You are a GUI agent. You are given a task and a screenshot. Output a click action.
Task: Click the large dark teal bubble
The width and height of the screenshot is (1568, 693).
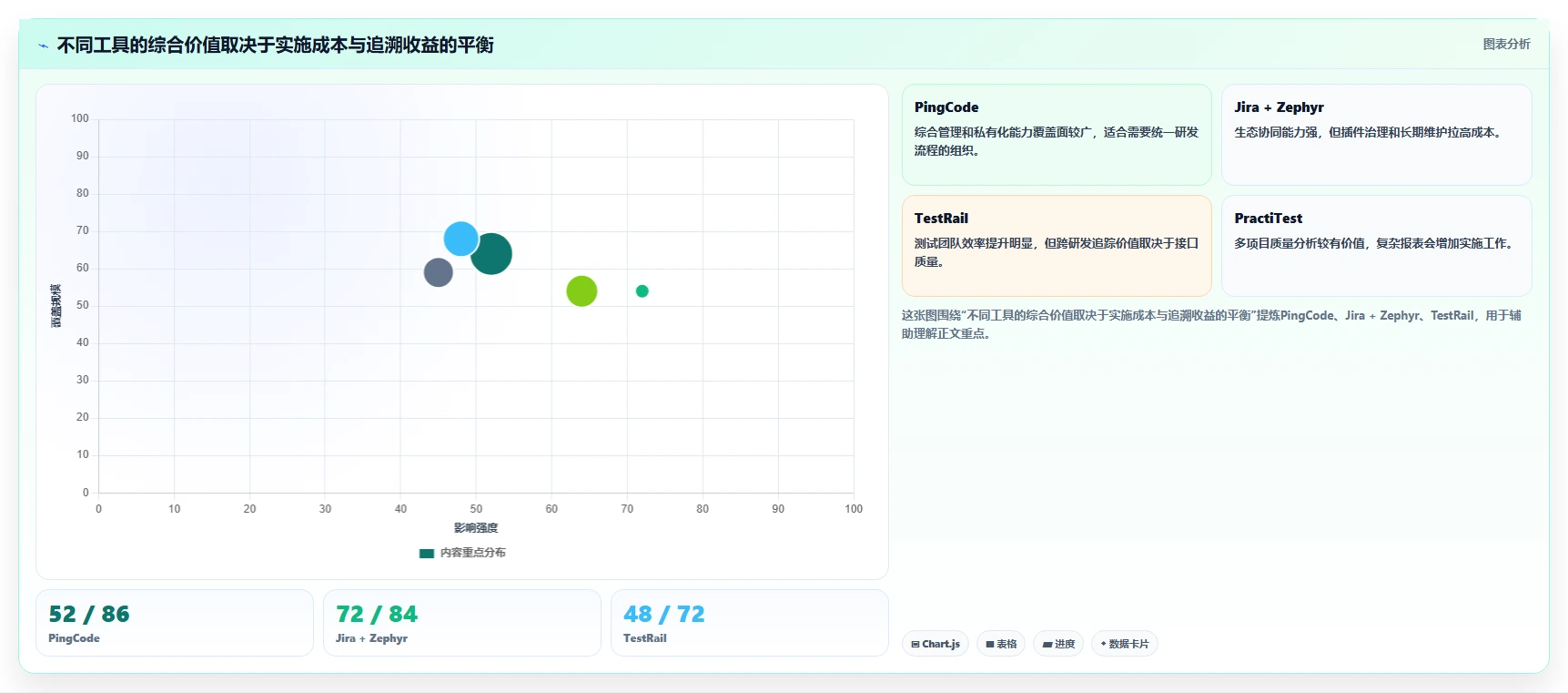pyautogui.click(x=491, y=254)
